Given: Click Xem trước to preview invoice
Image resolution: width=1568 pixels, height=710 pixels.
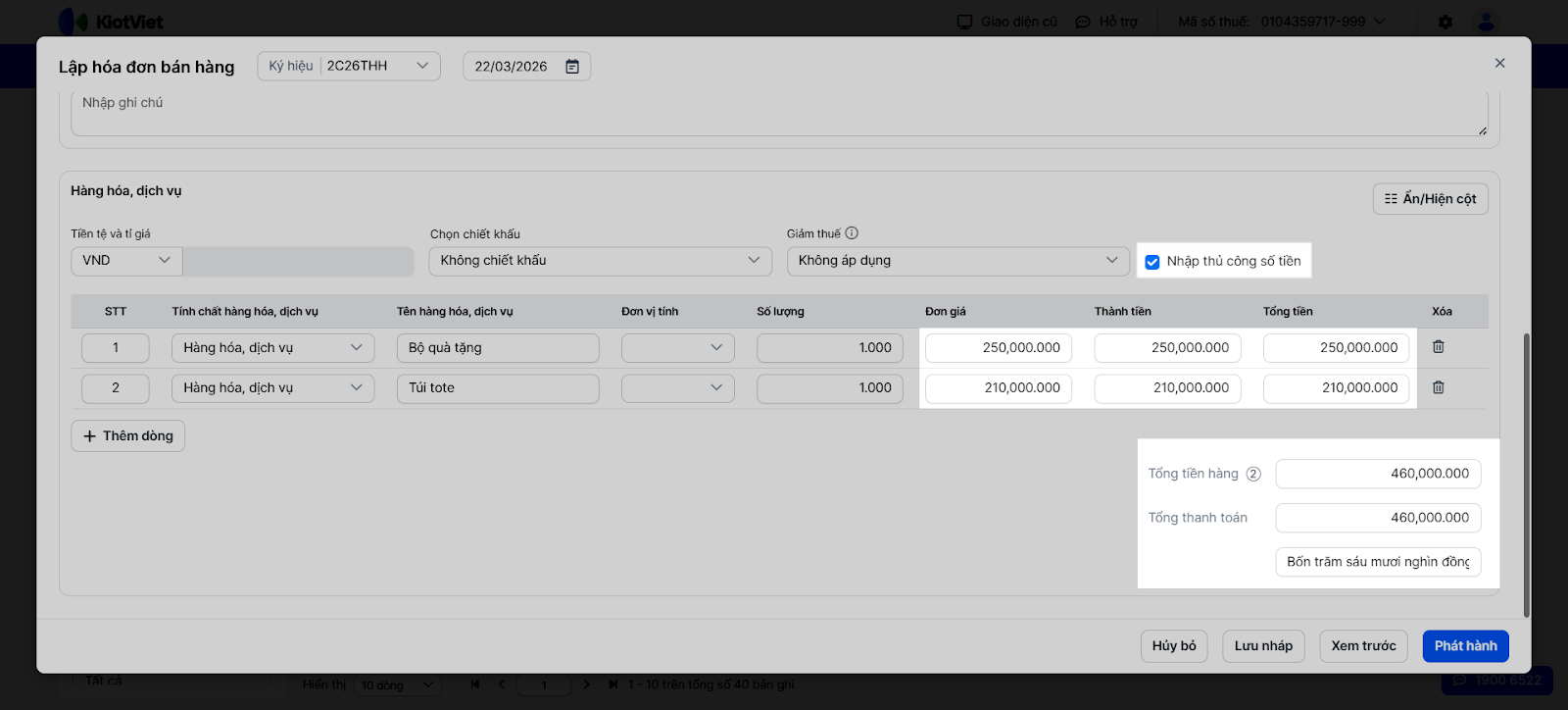Looking at the screenshot, I should click(x=1363, y=646).
